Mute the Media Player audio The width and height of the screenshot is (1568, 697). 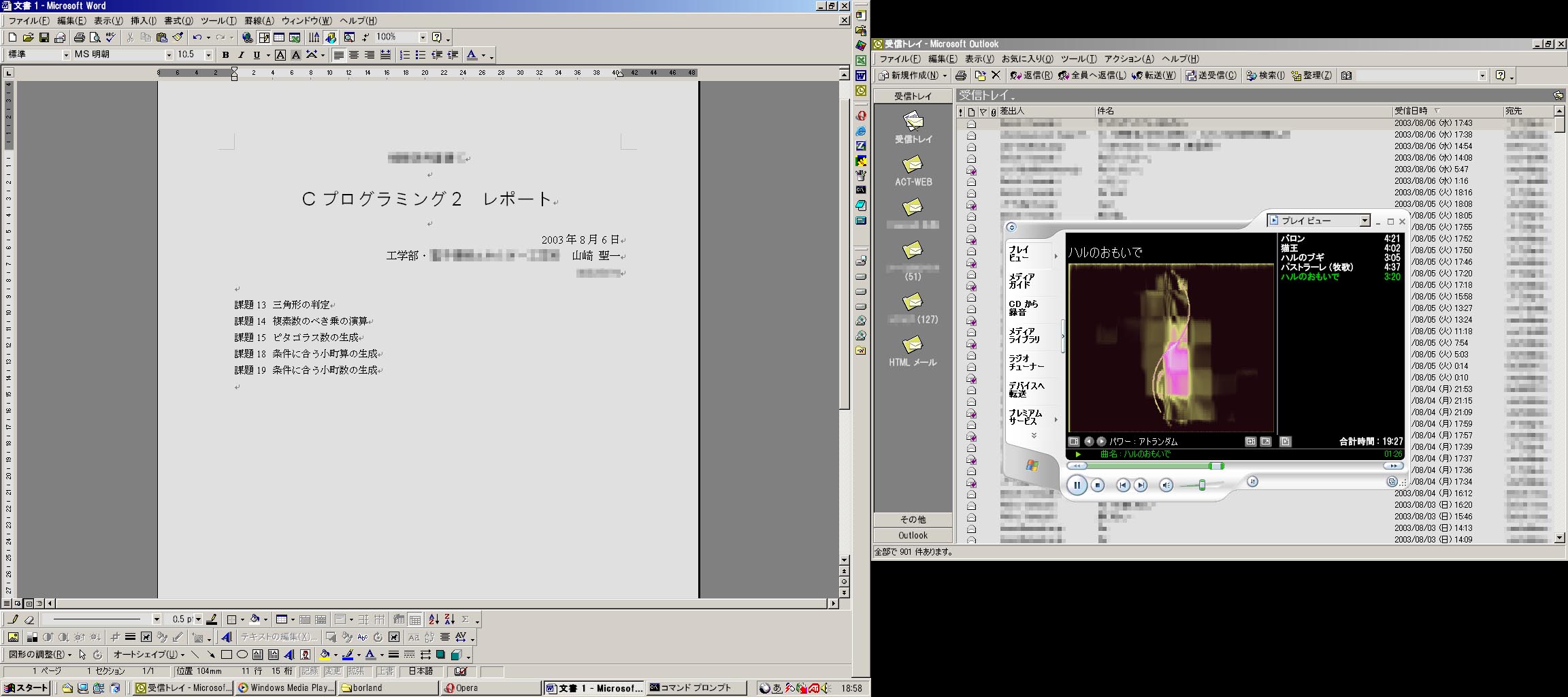pos(1166,485)
